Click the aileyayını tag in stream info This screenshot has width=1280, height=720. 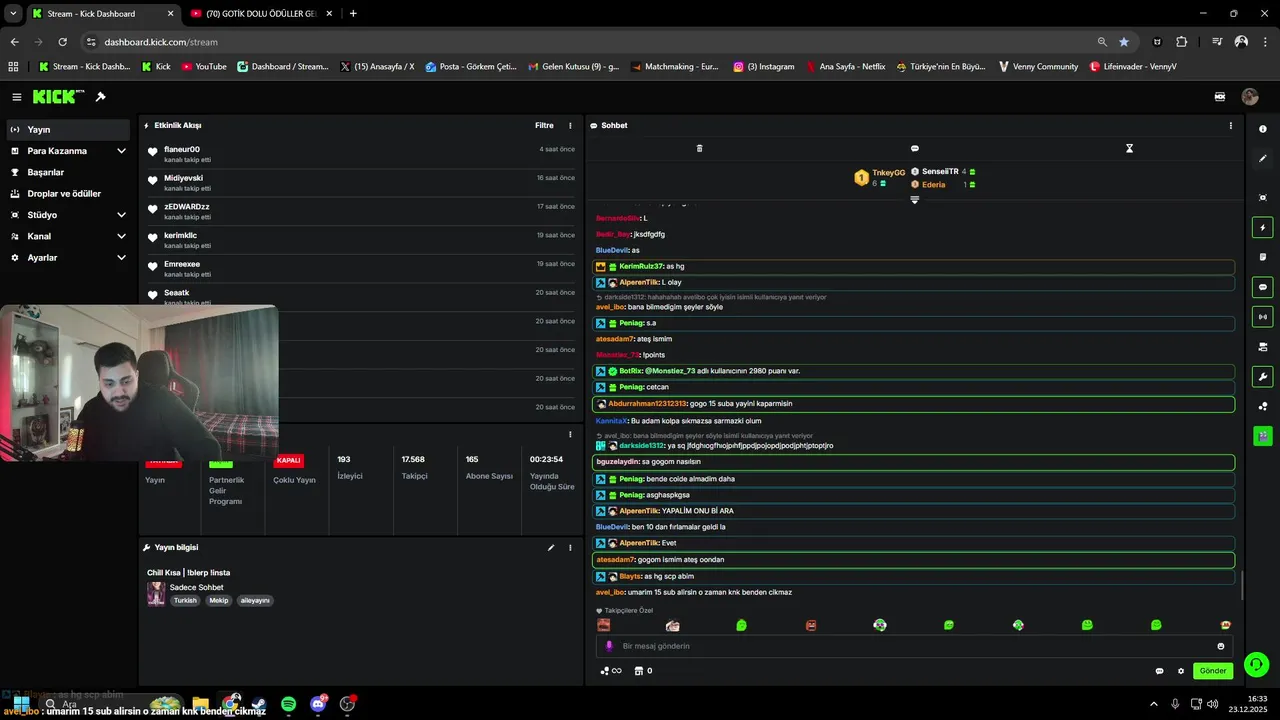point(255,601)
